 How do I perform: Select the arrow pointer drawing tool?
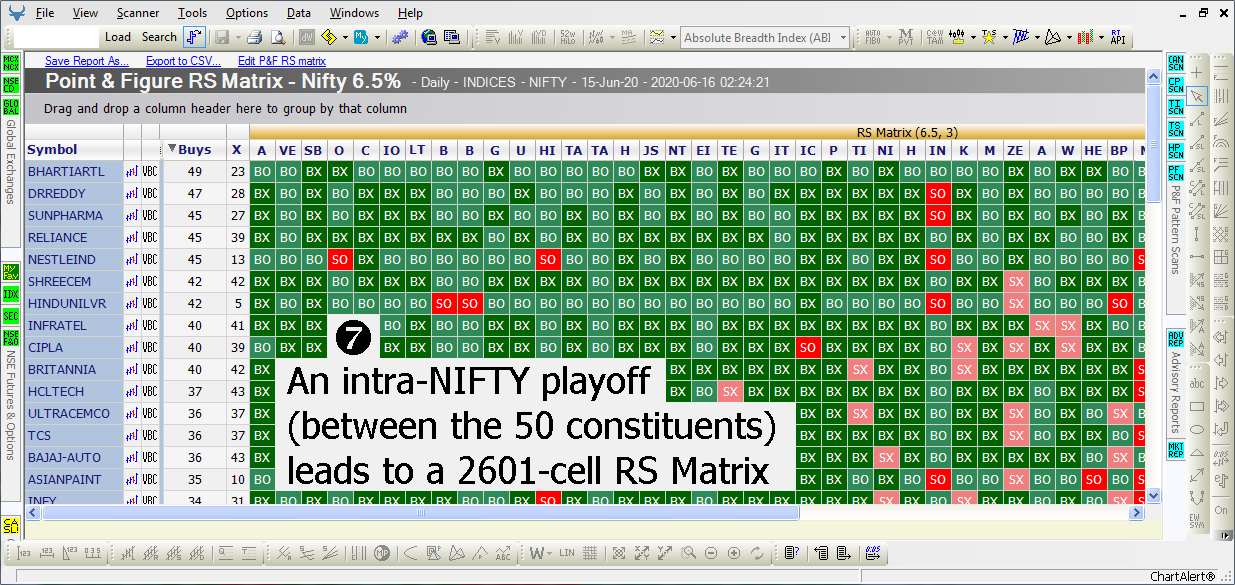point(1197,97)
